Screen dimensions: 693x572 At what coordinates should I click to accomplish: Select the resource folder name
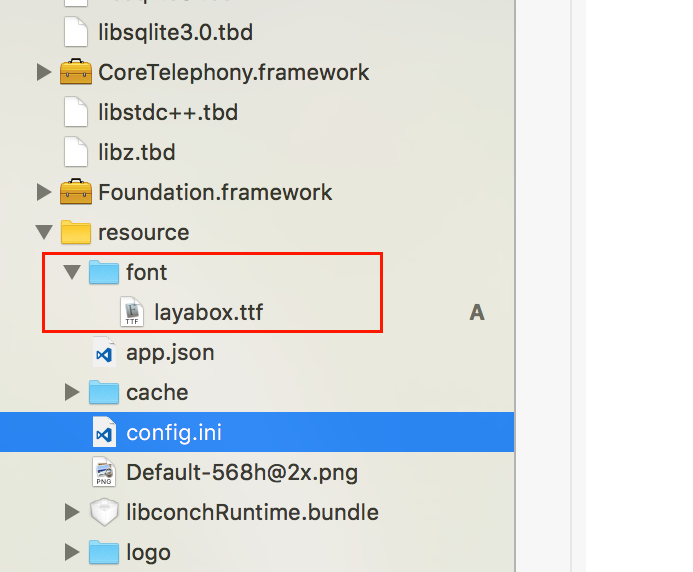143,232
